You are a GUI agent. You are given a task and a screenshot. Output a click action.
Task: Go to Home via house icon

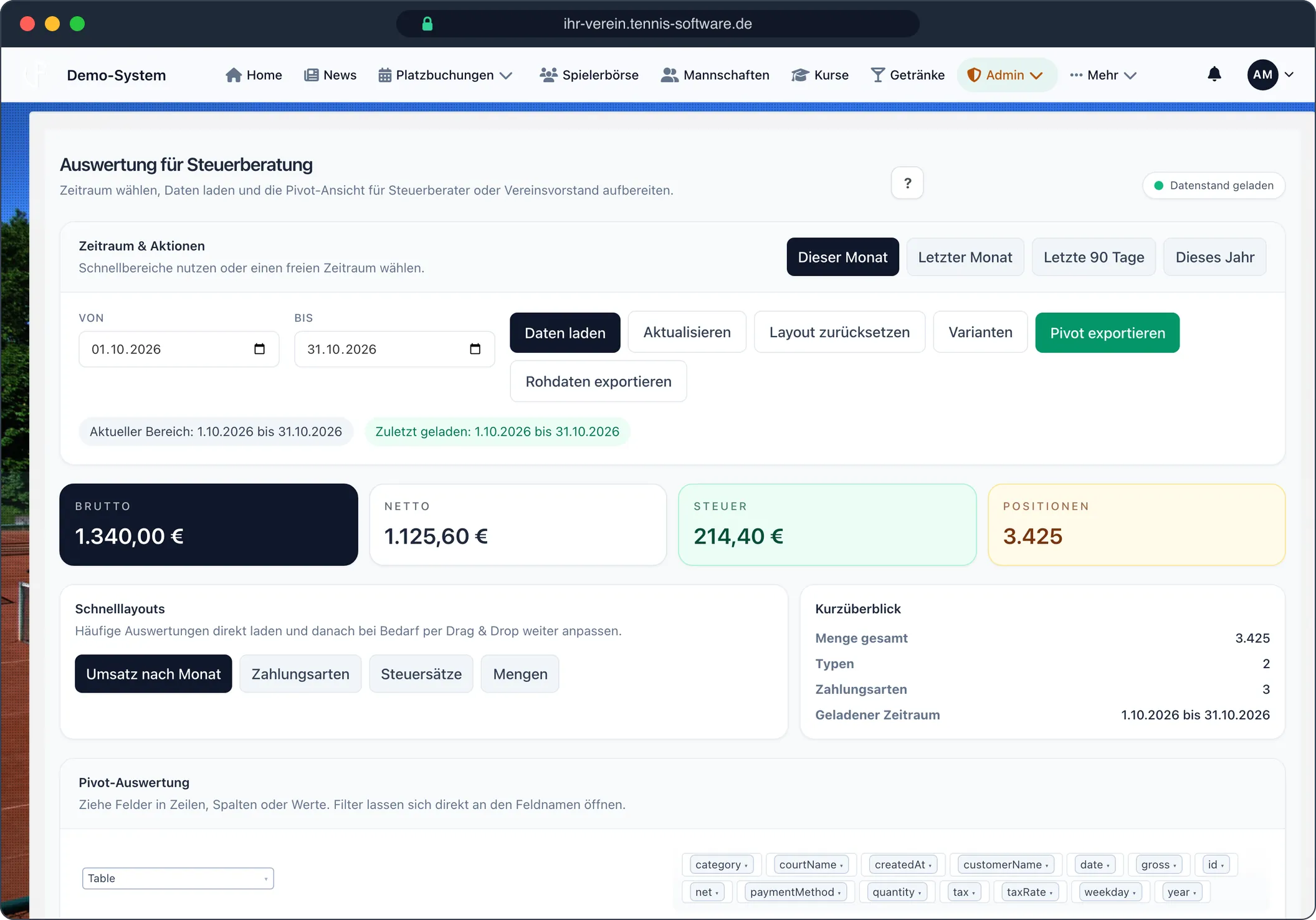pos(234,75)
